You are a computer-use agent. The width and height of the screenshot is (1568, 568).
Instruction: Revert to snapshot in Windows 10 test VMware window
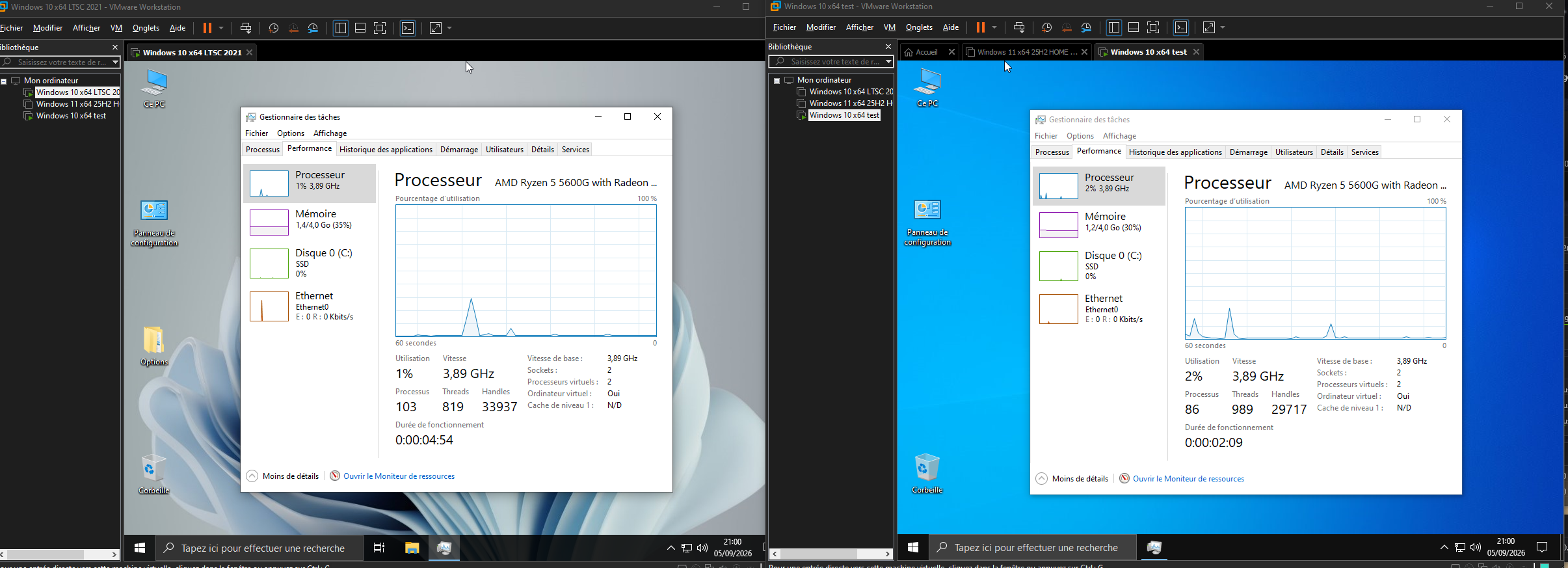(x=1067, y=27)
